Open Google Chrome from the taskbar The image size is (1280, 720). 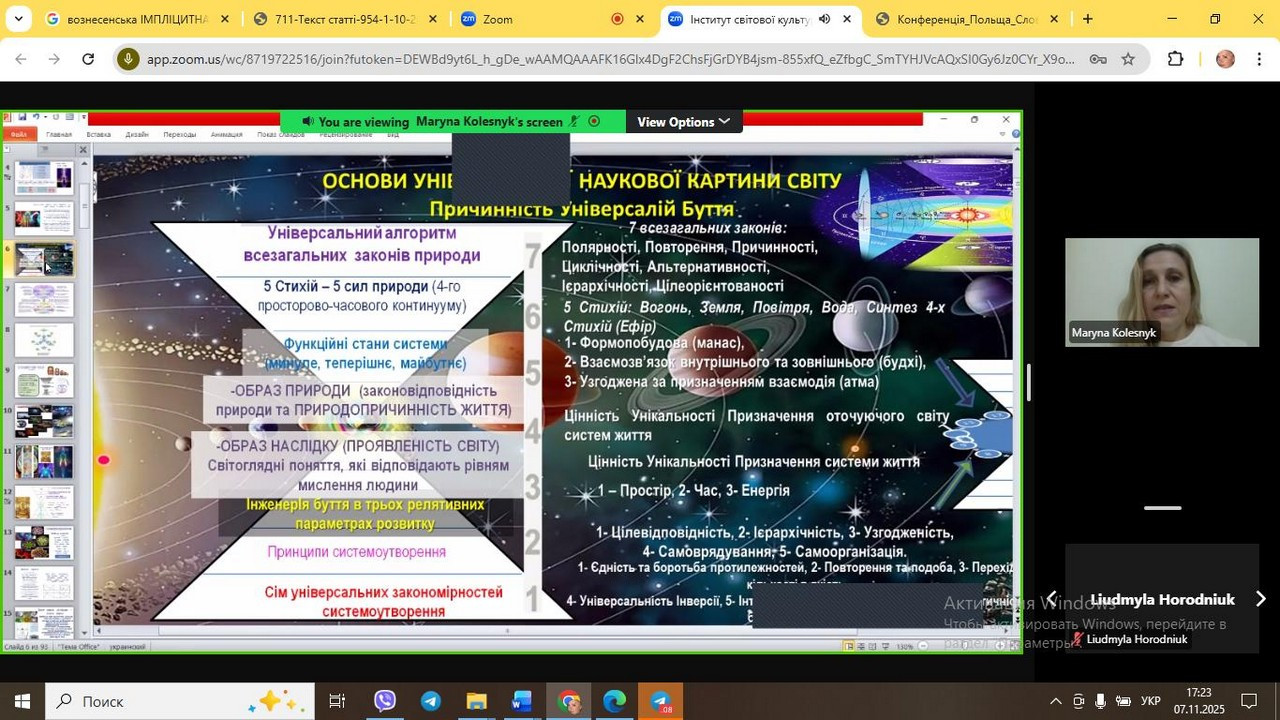pyautogui.click(x=568, y=701)
